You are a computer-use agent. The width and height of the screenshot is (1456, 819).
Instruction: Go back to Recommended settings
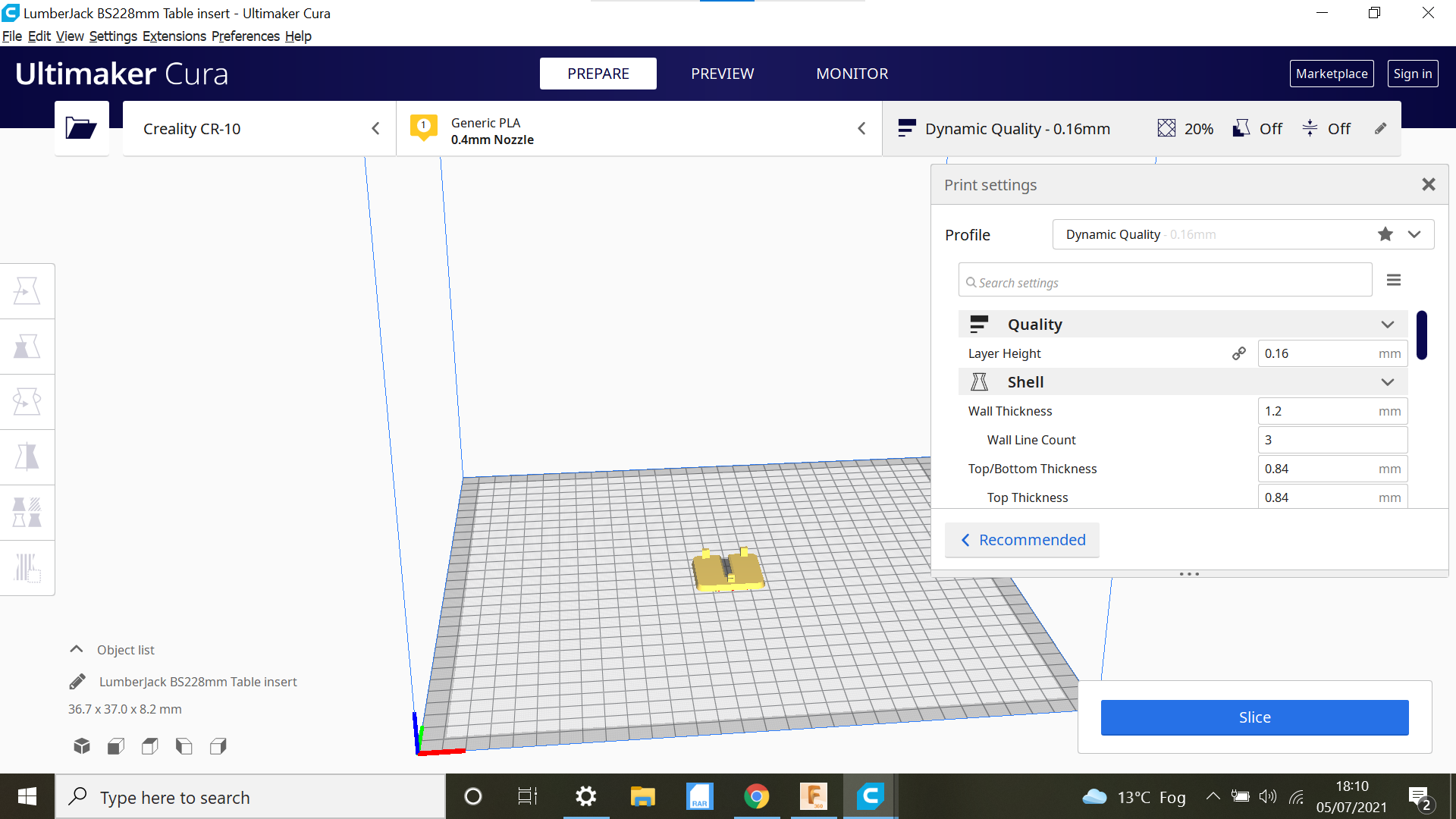[x=1022, y=540]
